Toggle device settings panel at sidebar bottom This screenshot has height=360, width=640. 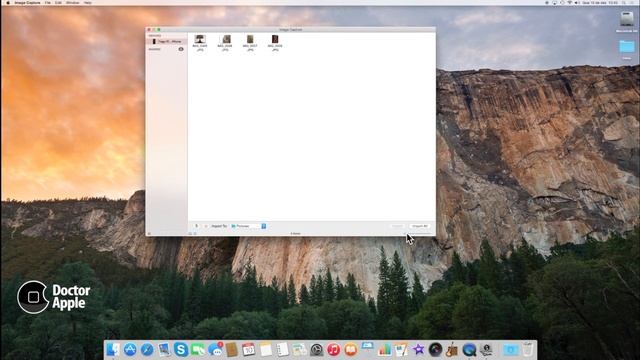(149, 233)
